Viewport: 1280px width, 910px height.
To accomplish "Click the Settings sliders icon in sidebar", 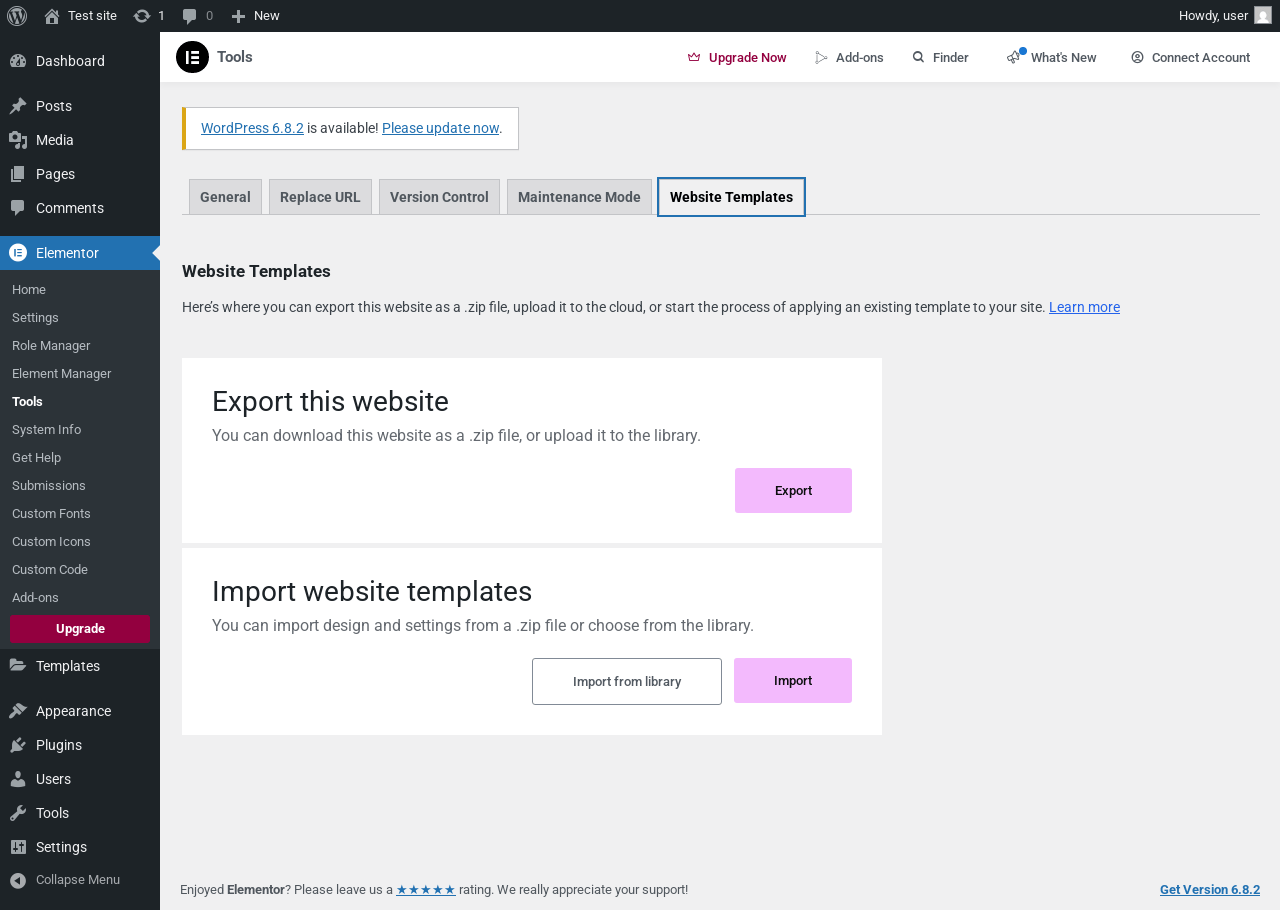I will (x=18, y=847).
